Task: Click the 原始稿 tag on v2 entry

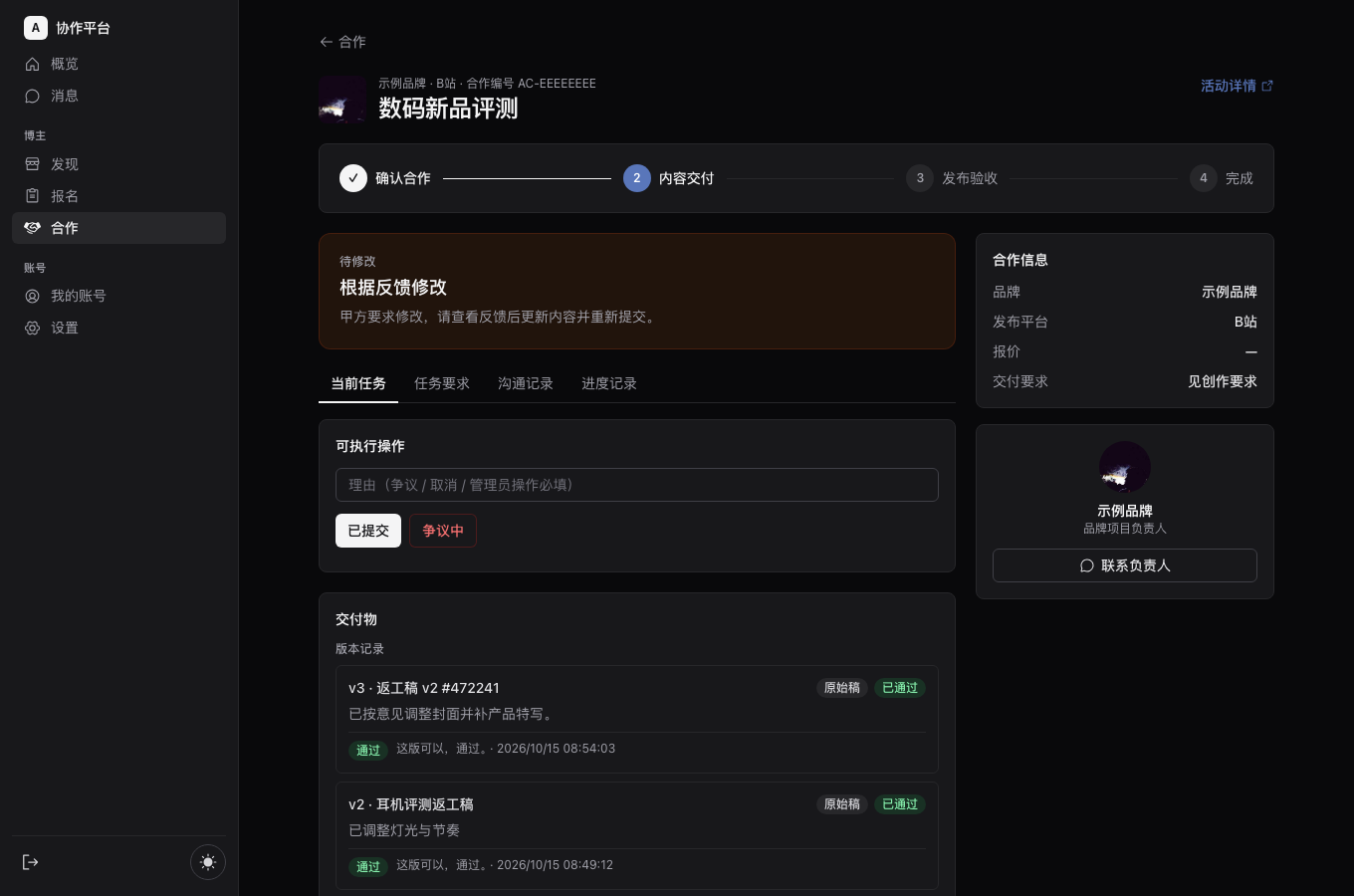Action: 842,804
